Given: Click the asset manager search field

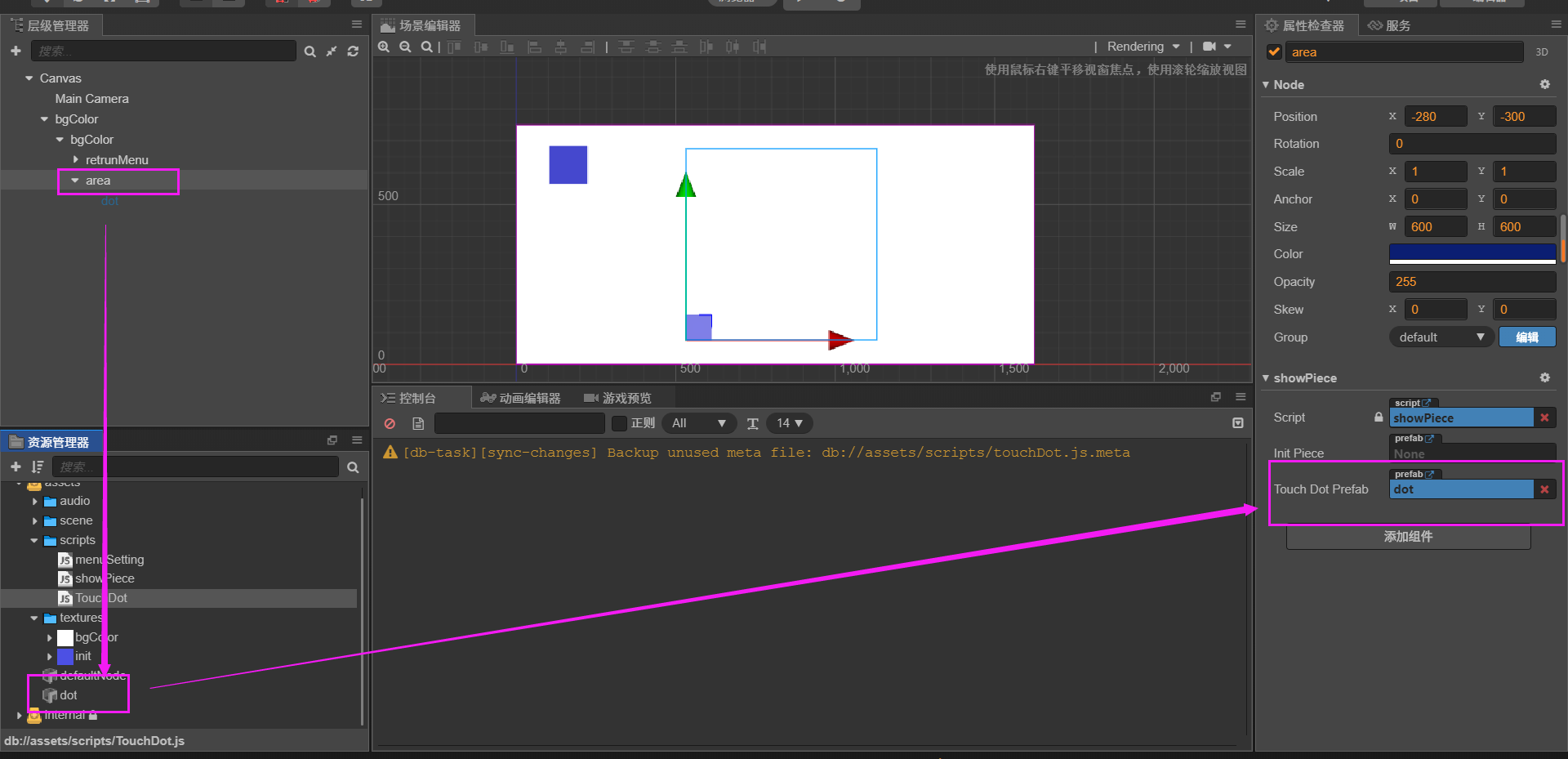Looking at the screenshot, I should pos(196,467).
